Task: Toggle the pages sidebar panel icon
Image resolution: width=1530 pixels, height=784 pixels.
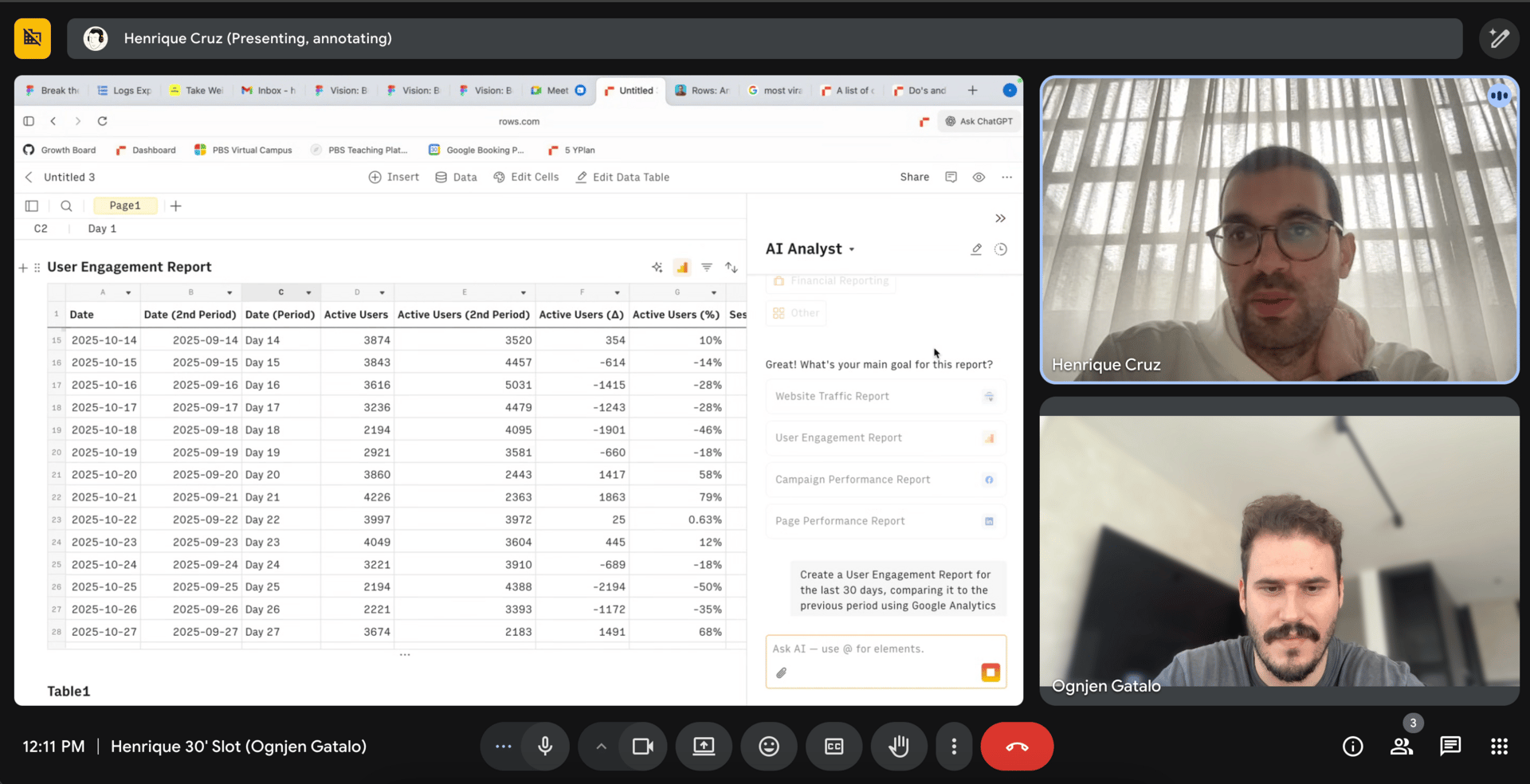Action: [x=32, y=206]
